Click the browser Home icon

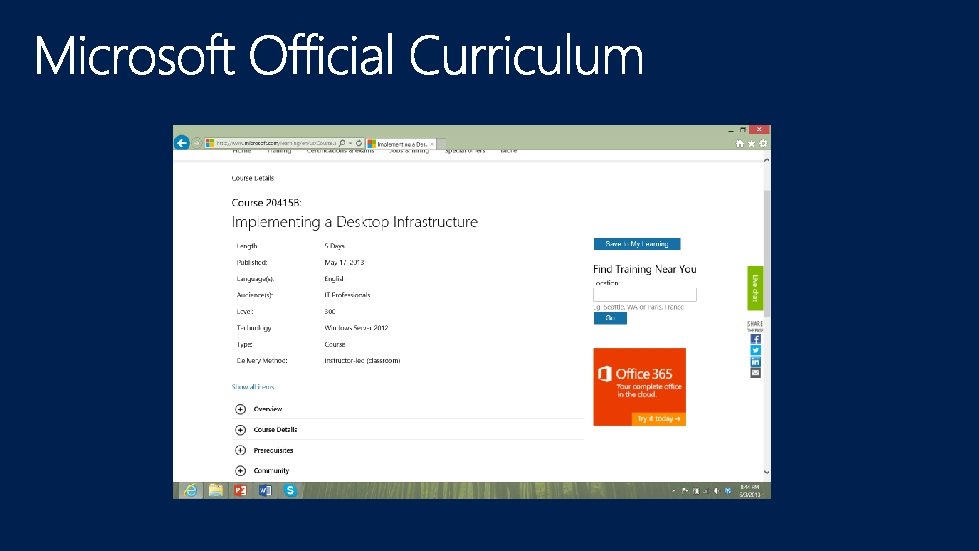(740, 144)
